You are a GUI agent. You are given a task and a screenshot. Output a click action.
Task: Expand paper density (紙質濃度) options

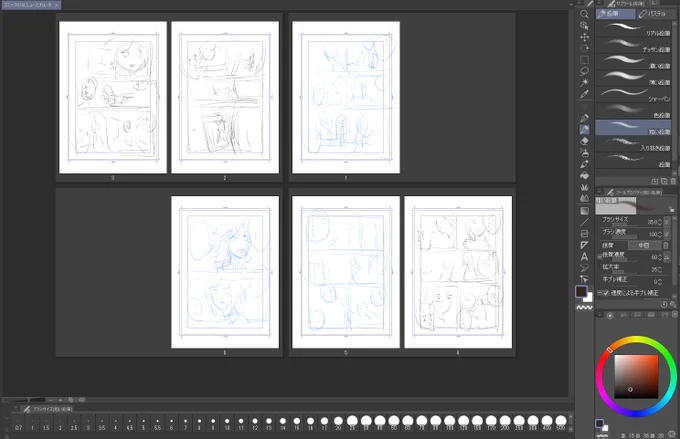[x=599, y=256]
